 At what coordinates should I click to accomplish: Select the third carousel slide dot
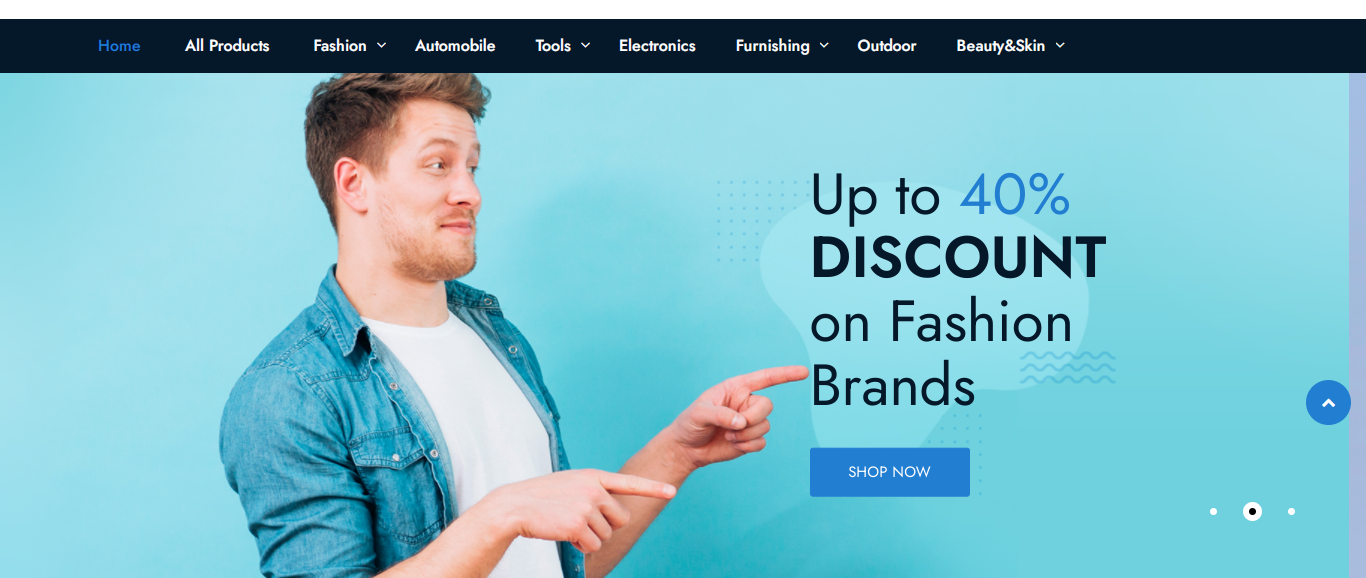tap(1291, 511)
